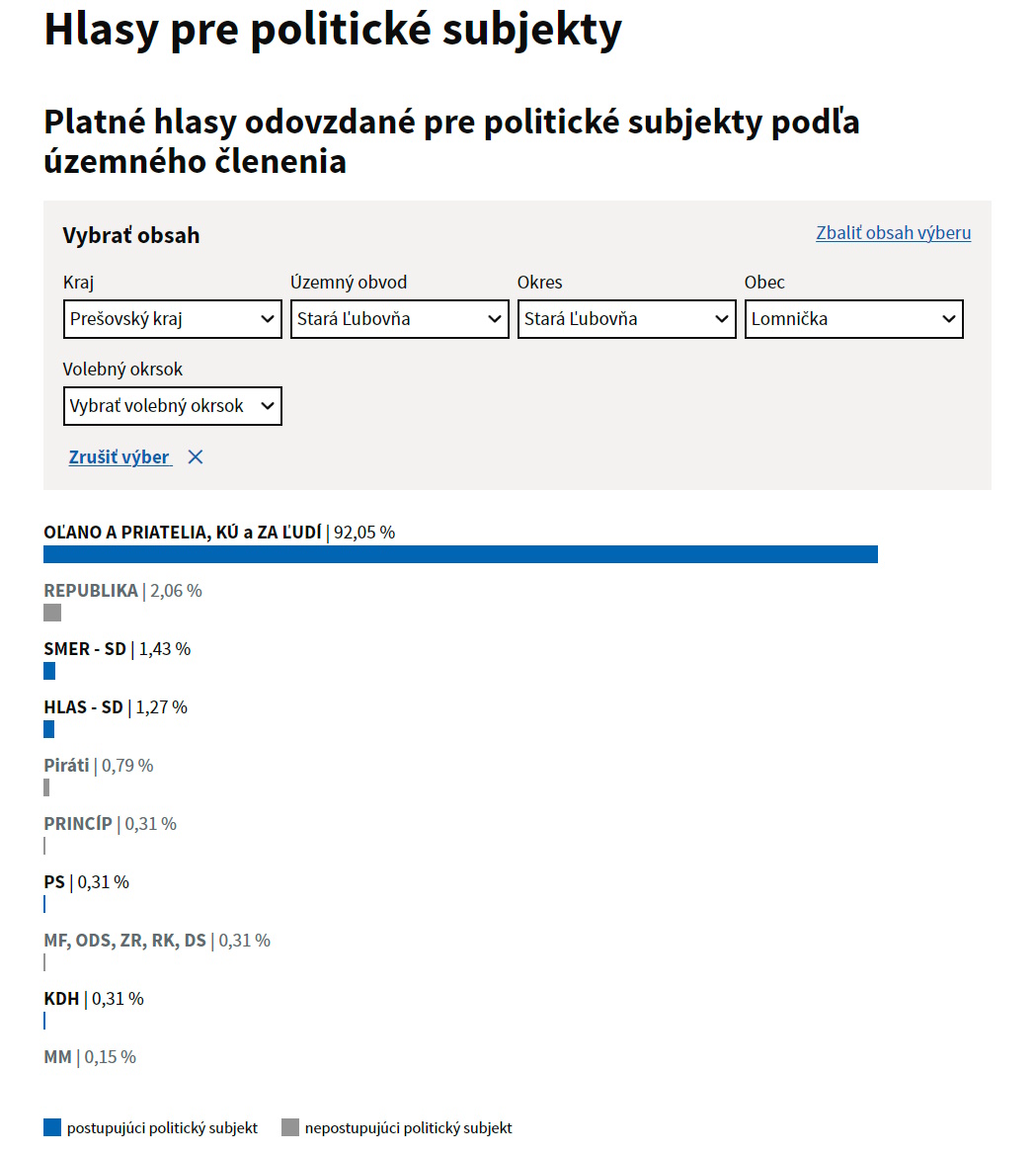The height and width of the screenshot is (1154, 1036).
Task: Open the Obec dropdown showing Lomnička
Action: click(x=854, y=319)
